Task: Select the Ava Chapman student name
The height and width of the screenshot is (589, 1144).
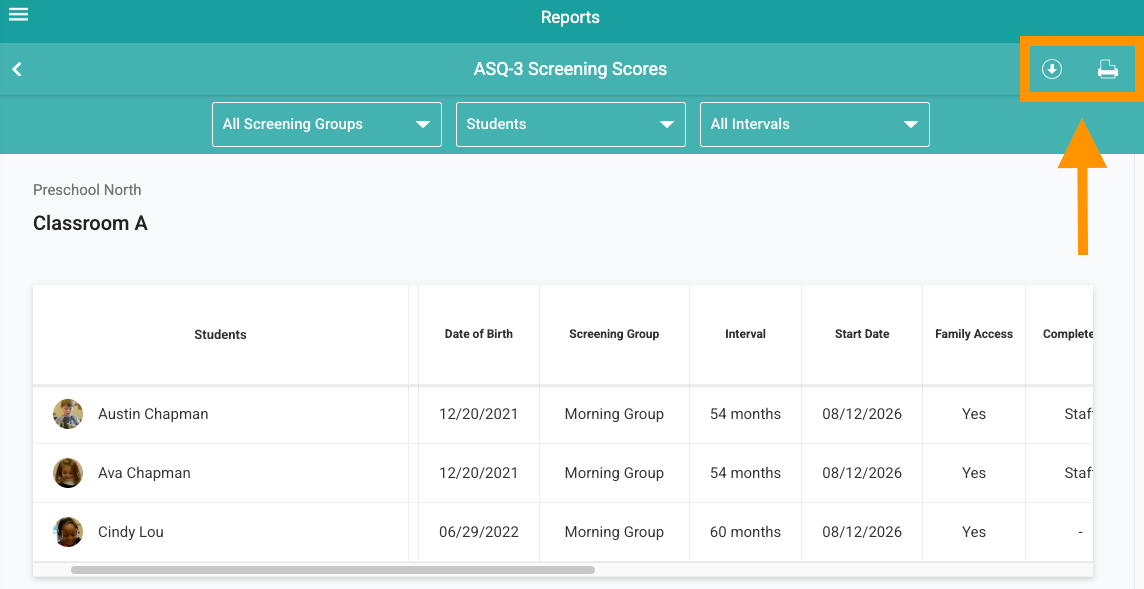Action: coord(144,473)
